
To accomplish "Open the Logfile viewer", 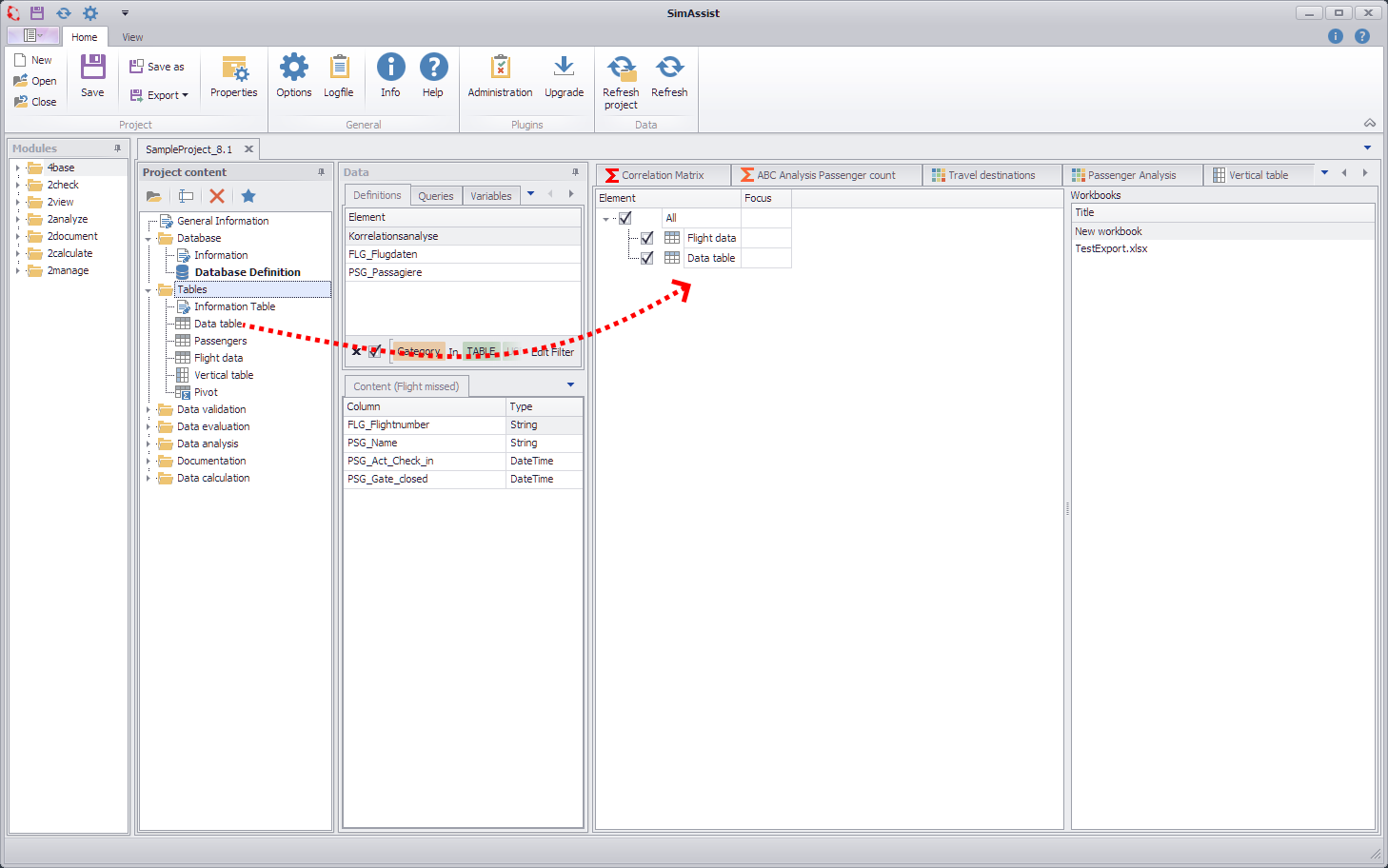I will coord(338,76).
